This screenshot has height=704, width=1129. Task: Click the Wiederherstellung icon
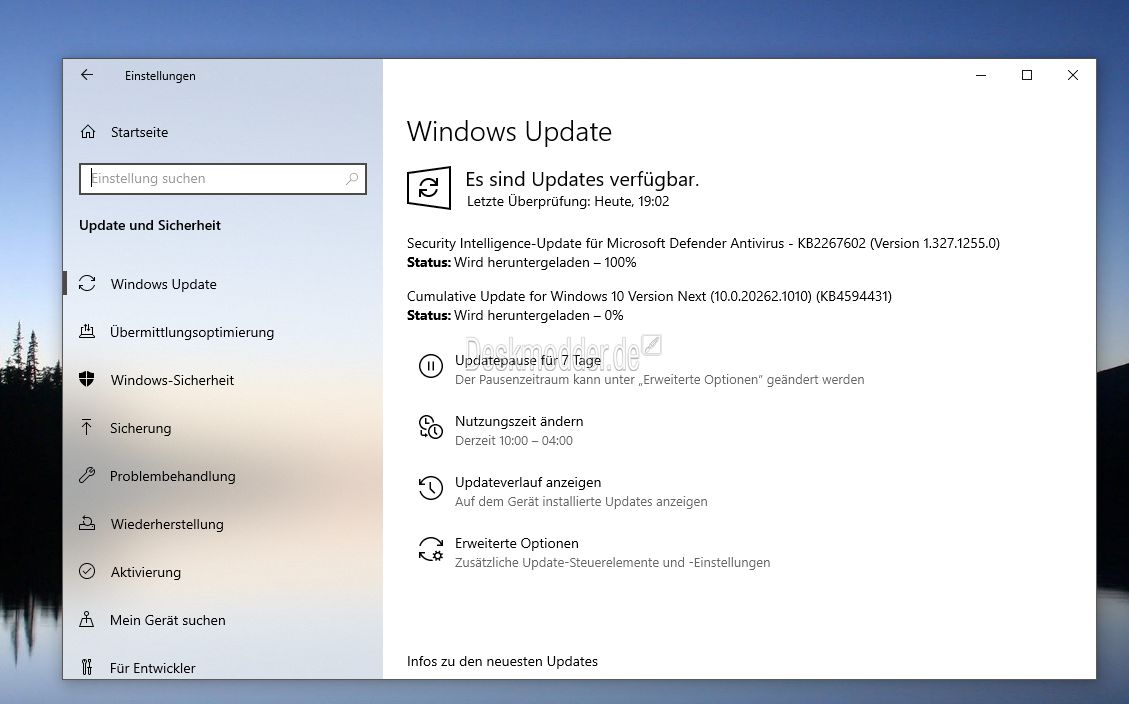click(87, 523)
